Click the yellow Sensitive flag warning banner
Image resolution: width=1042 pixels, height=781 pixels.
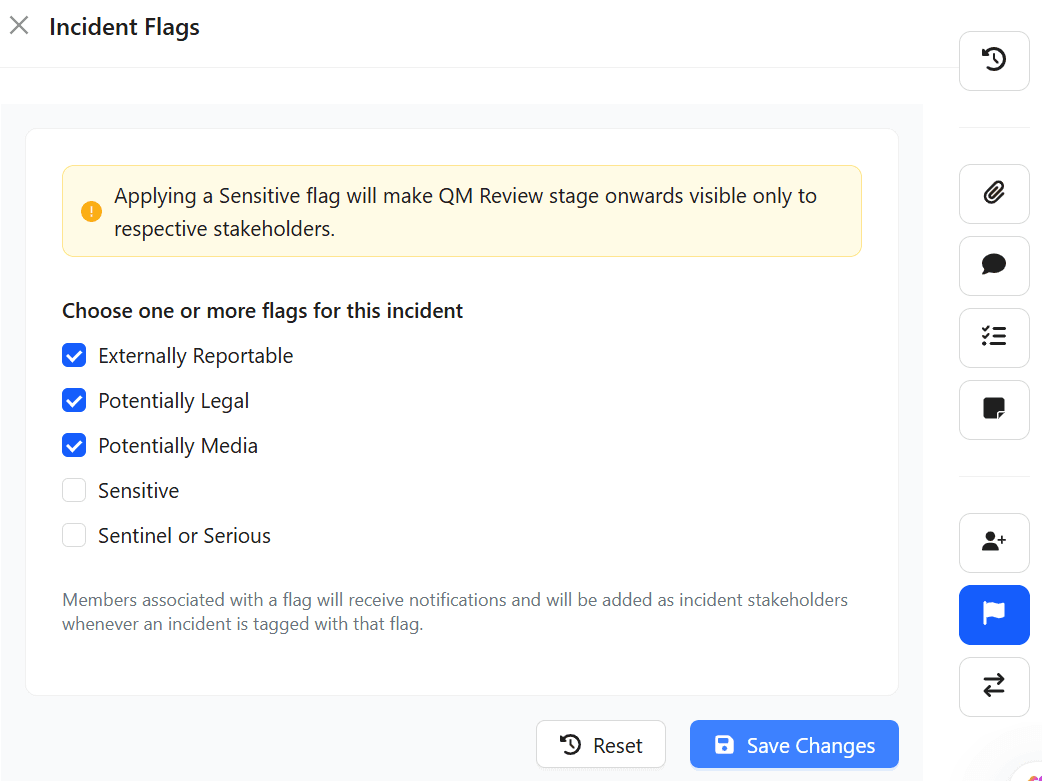461,211
